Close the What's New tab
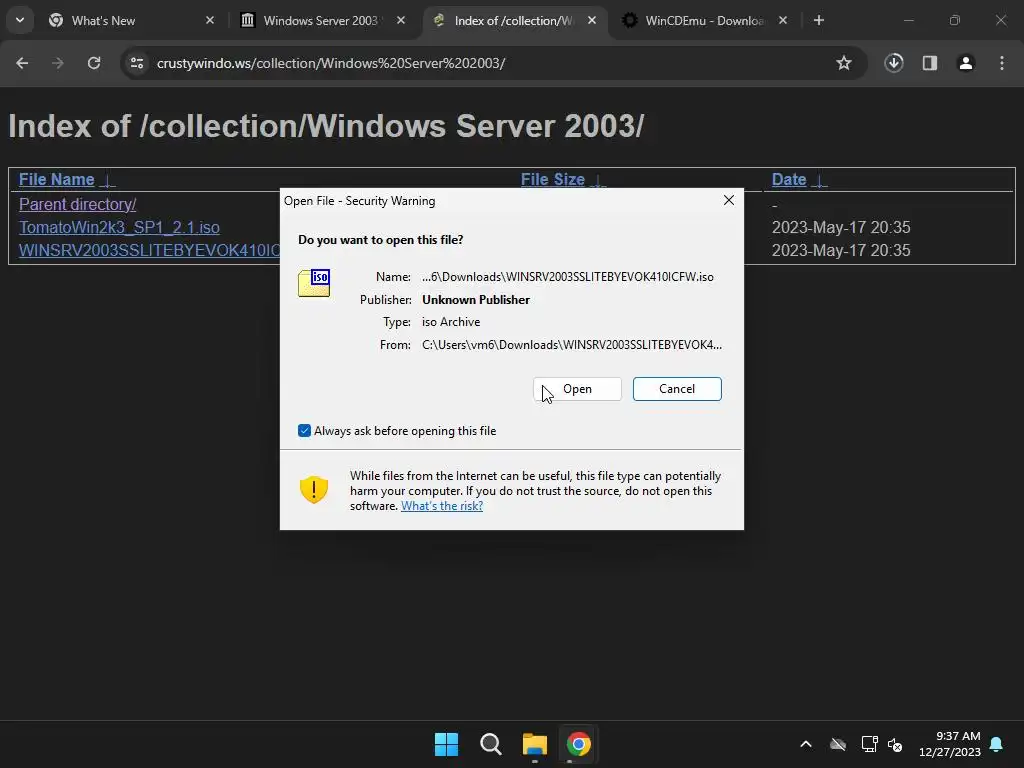This screenshot has height=768, width=1024. coord(210,20)
